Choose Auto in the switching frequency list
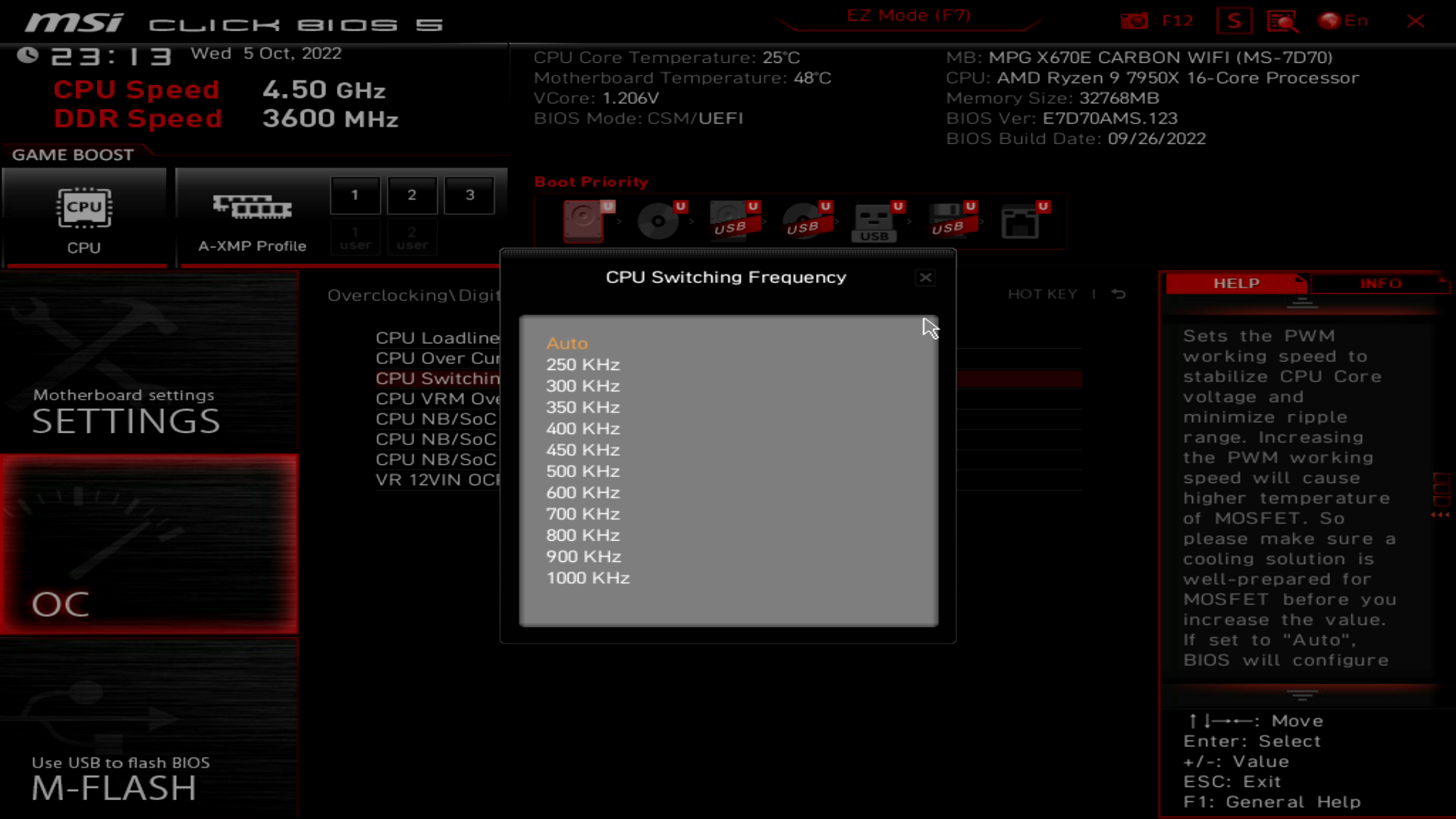This screenshot has height=819, width=1456. click(x=566, y=344)
